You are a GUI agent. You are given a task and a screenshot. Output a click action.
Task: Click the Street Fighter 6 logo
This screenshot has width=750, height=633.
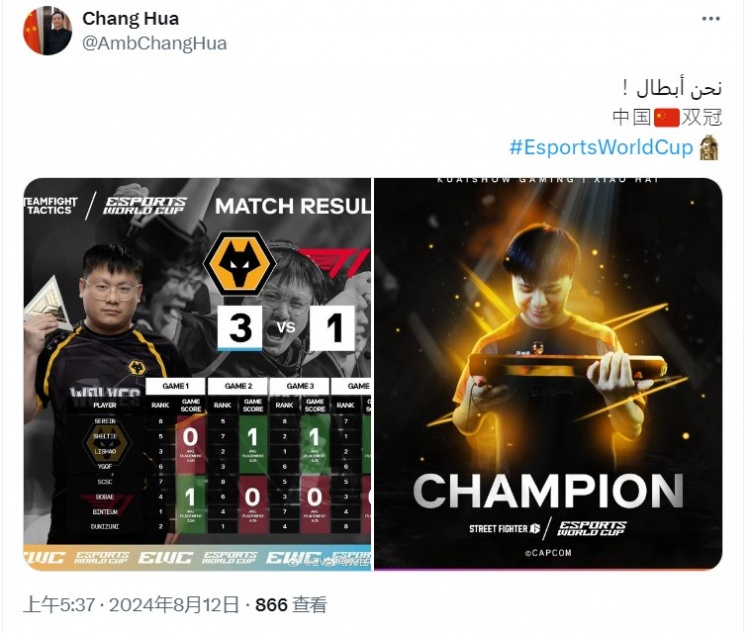505,529
